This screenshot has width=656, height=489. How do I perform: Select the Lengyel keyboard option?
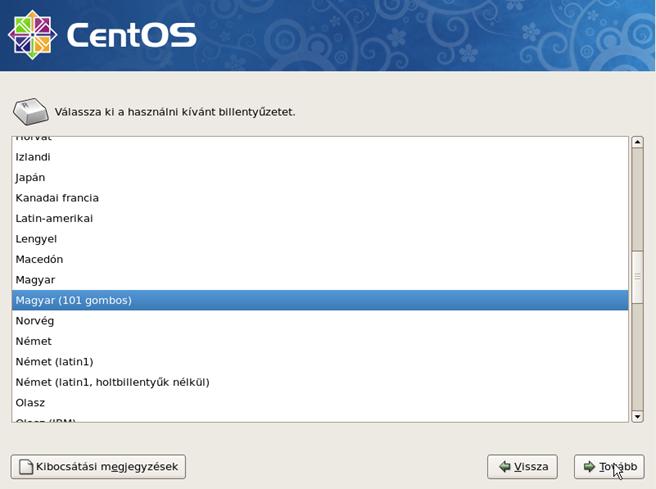click(x=36, y=239)
